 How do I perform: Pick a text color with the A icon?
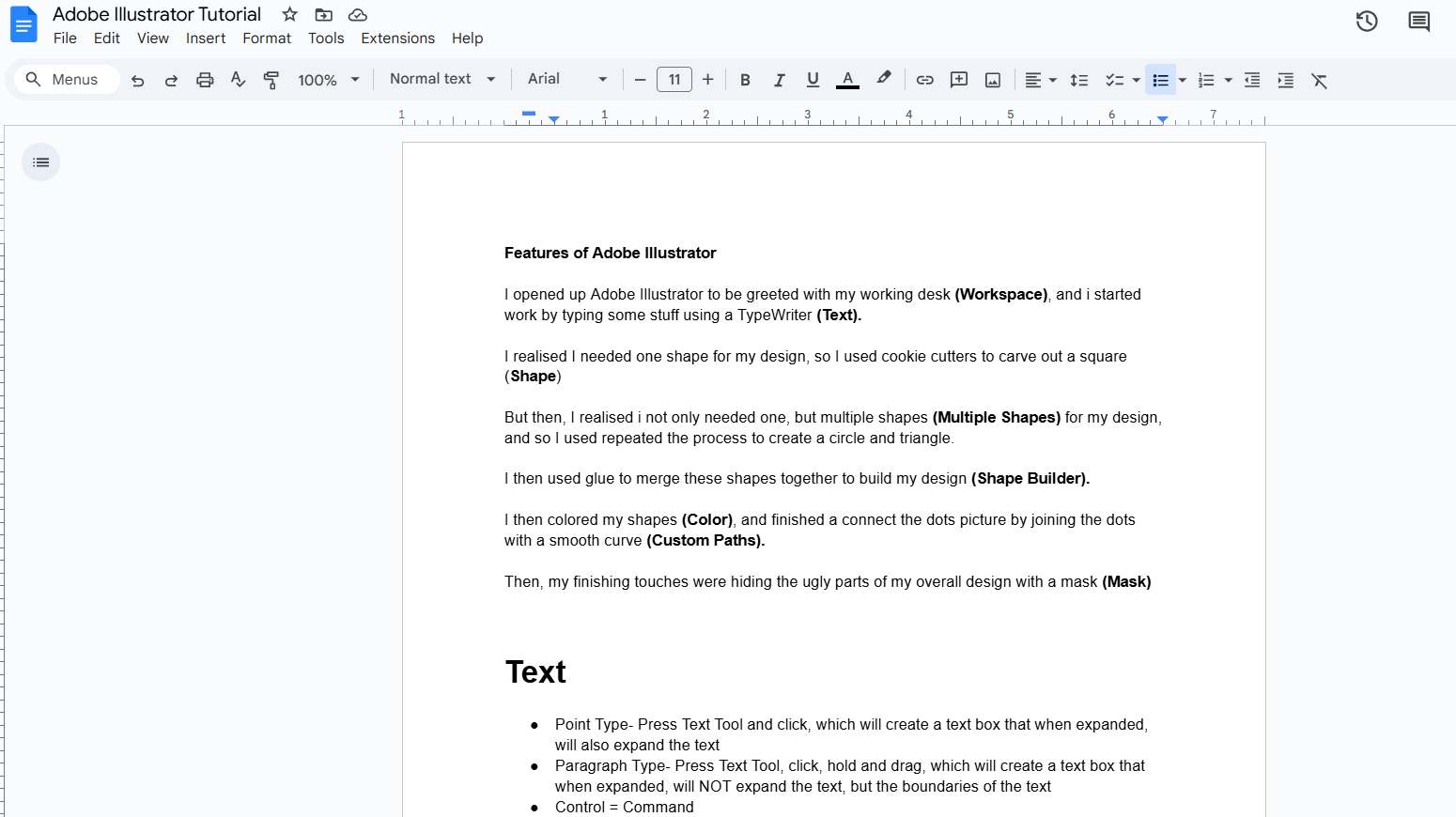pyautogui.click(x=847, y=81)
